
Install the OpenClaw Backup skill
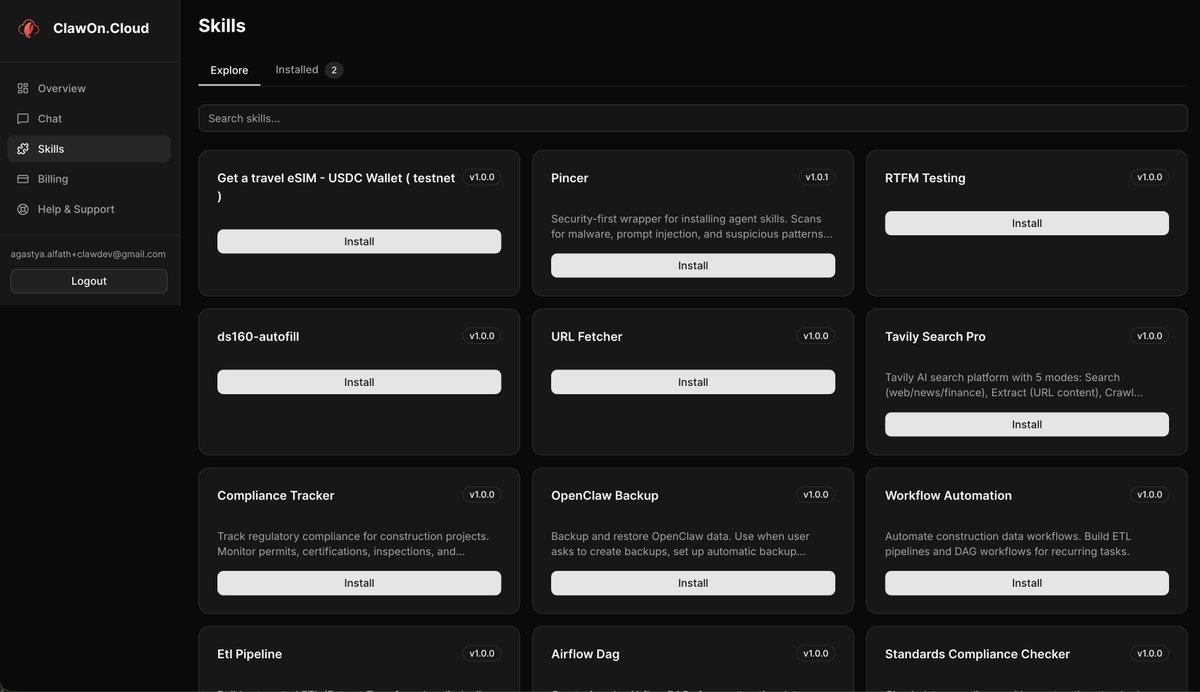(692, 582)
